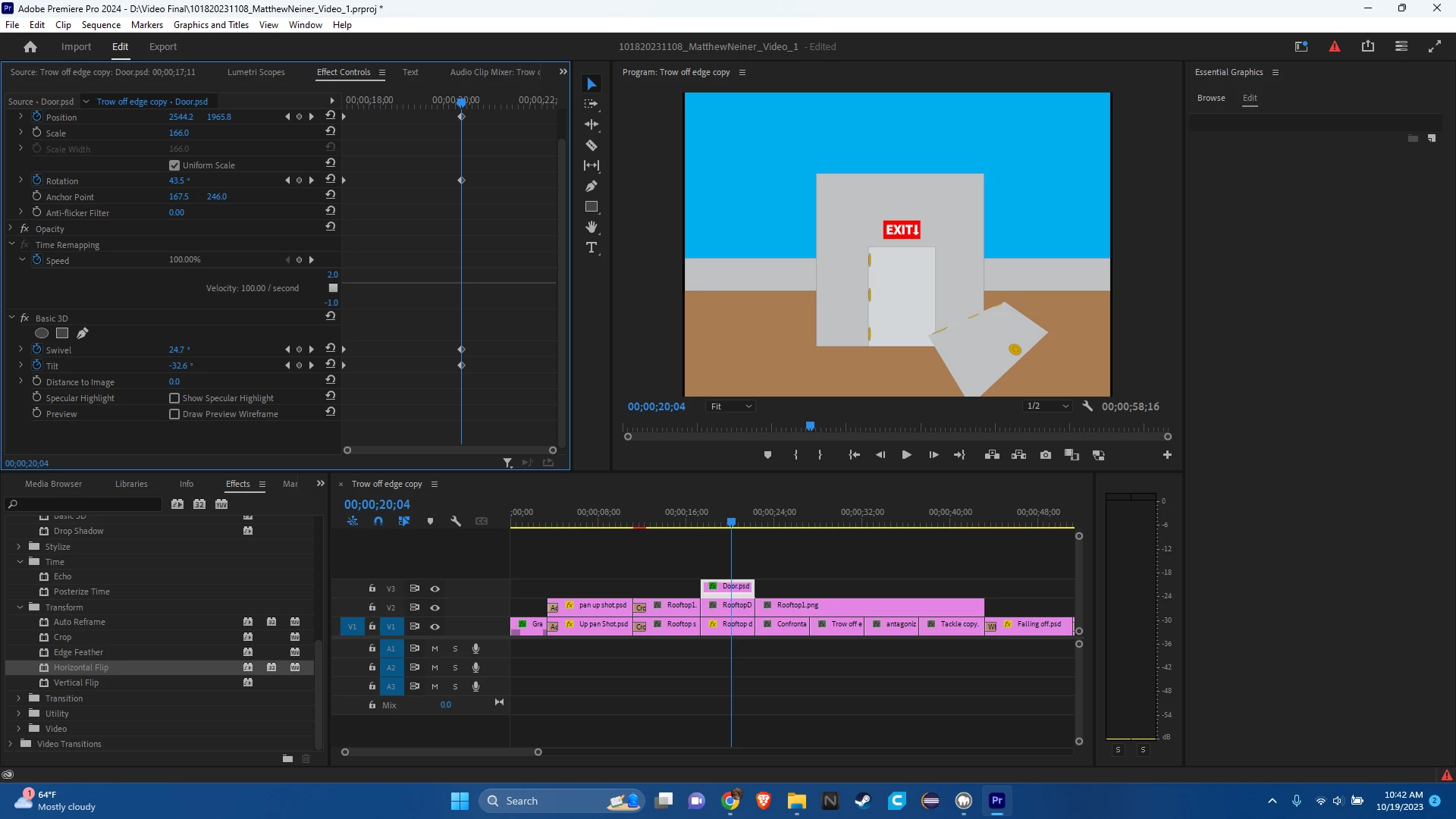This screenshot has height=819, width=1456.
Task: Open the Export workspace
Action: pos(162,47)
